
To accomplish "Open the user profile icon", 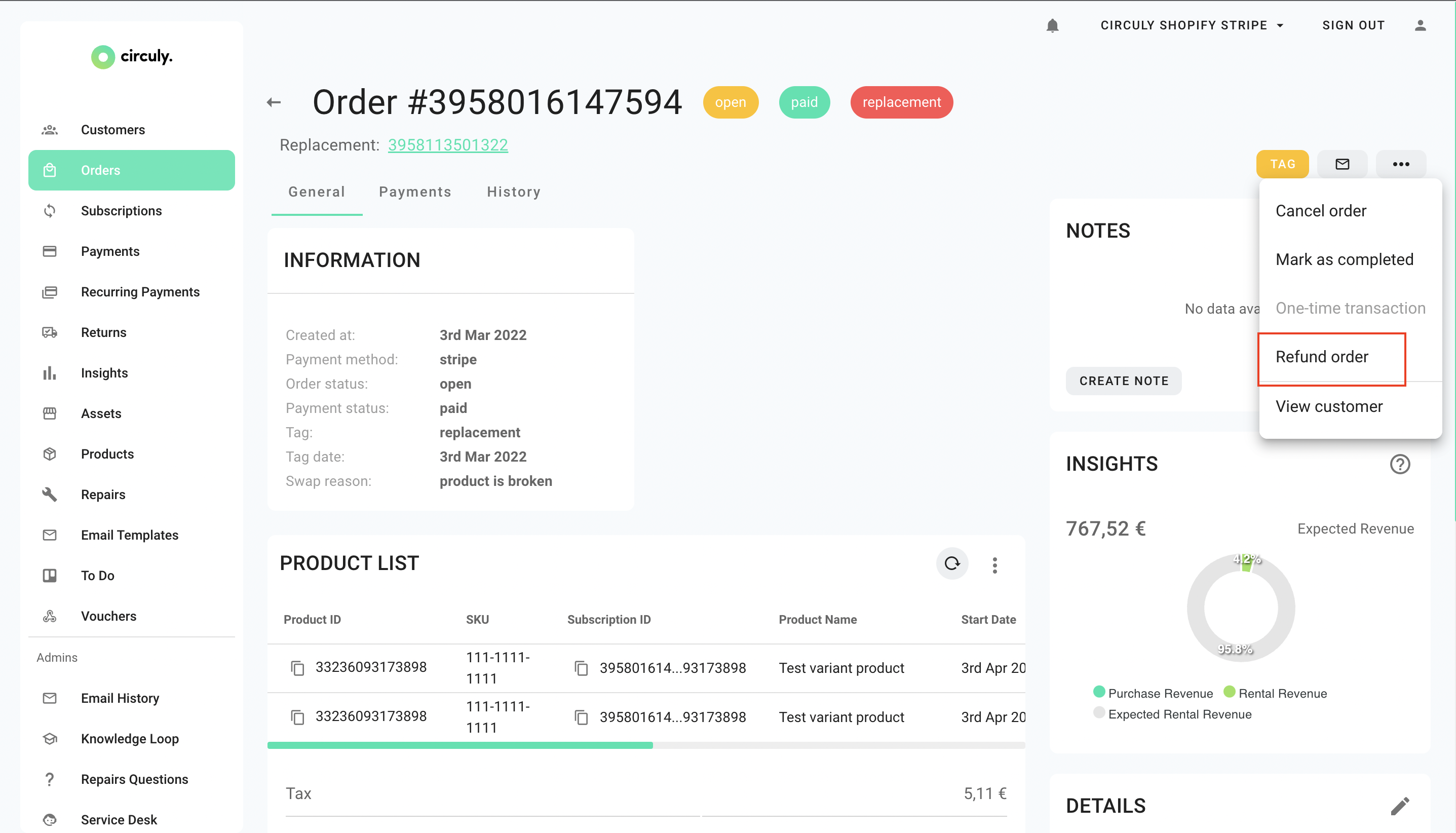I will [x=1420, y=25].
